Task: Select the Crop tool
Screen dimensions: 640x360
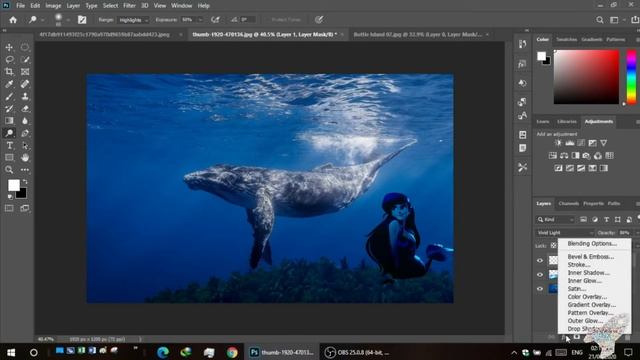Action: tap(9, 72)
